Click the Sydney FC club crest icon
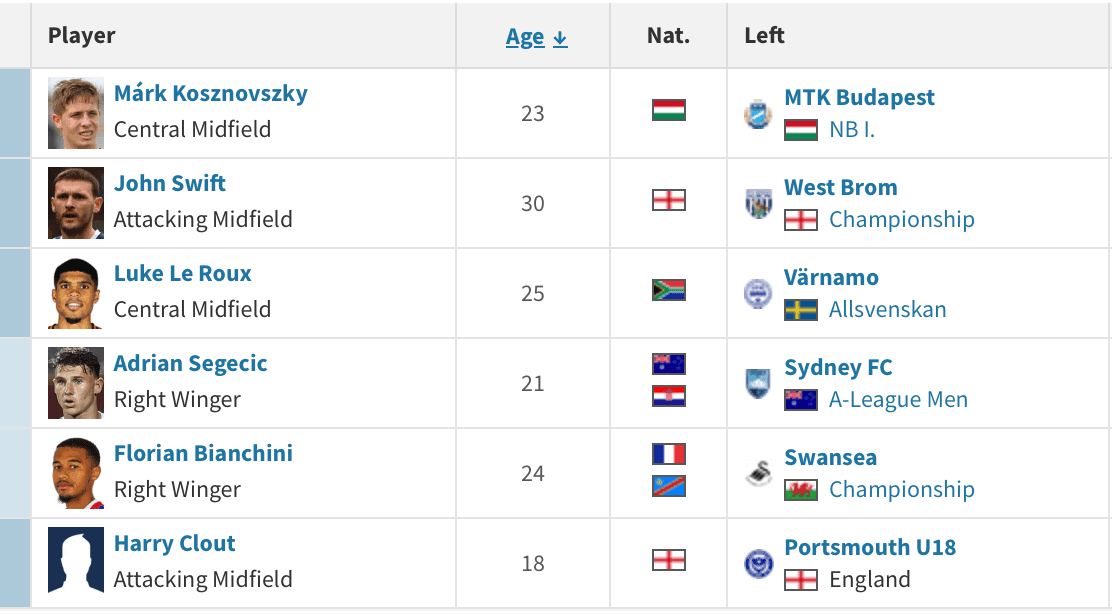The height and width of the screenshot is (614, 1112). tap(757, 384)
